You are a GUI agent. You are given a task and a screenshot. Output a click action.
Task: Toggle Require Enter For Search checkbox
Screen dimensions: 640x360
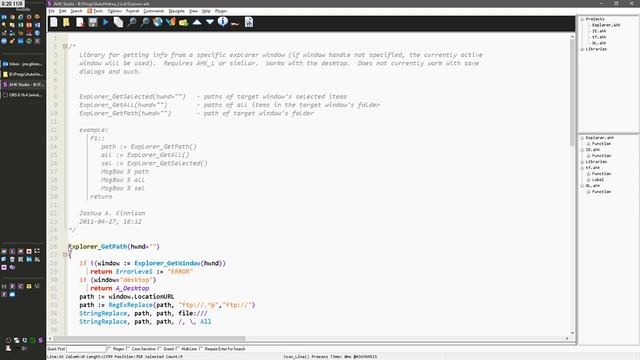pyautogui.click(x=201, y=349)
